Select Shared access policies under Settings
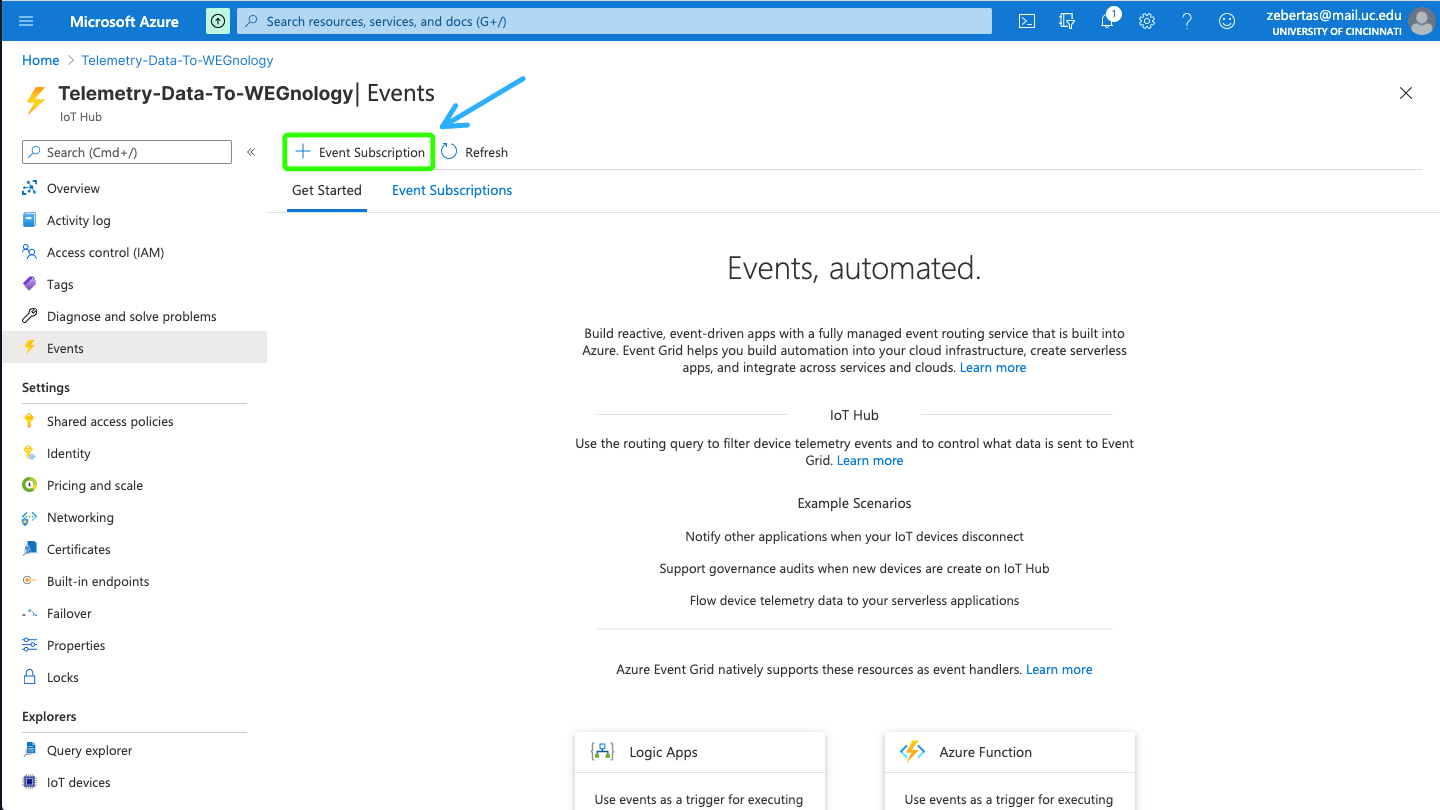Image resolution: width=1440 pixels, height=810 pixels. (110, 421)
